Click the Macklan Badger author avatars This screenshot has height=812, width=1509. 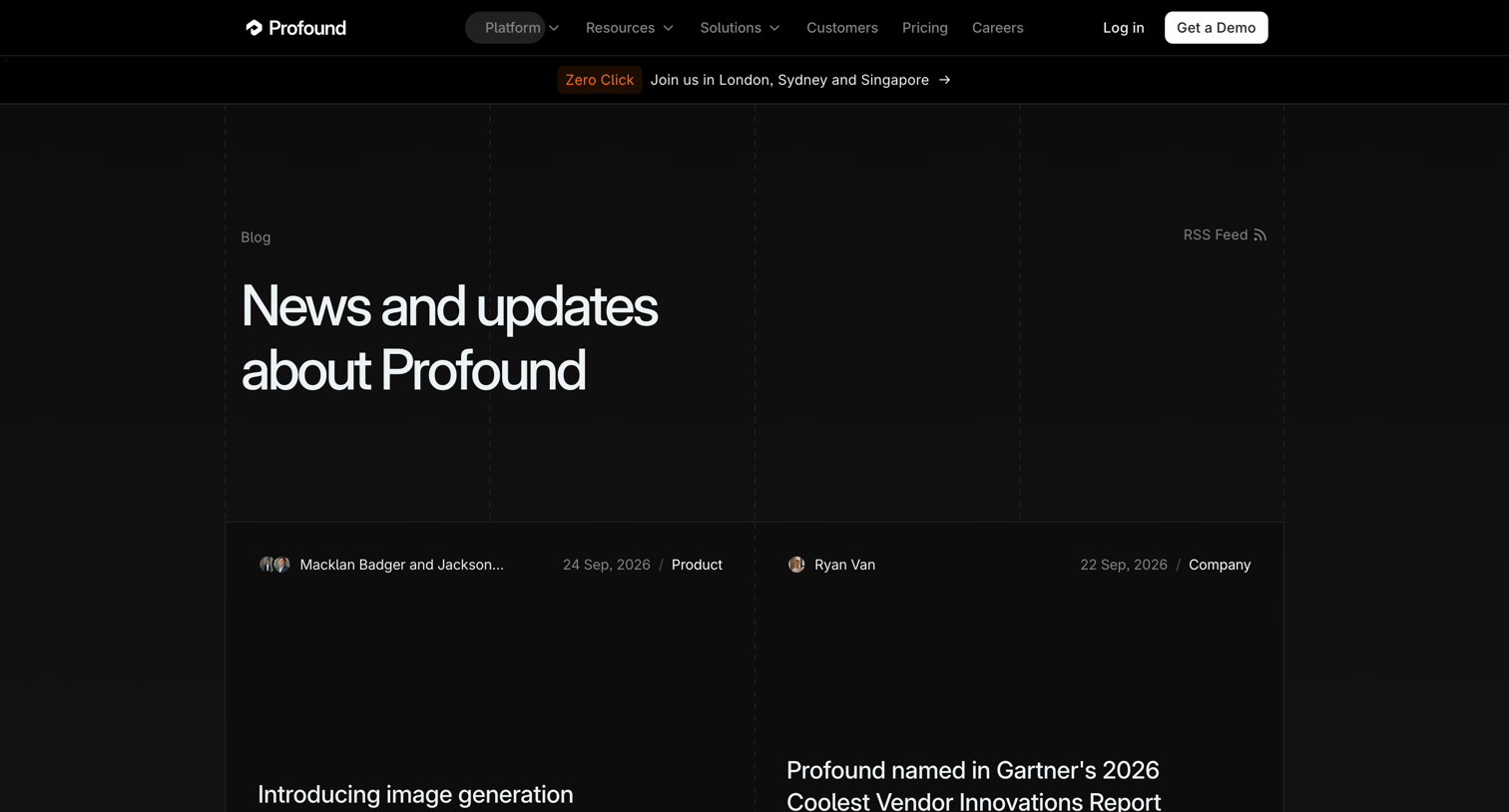274,565
